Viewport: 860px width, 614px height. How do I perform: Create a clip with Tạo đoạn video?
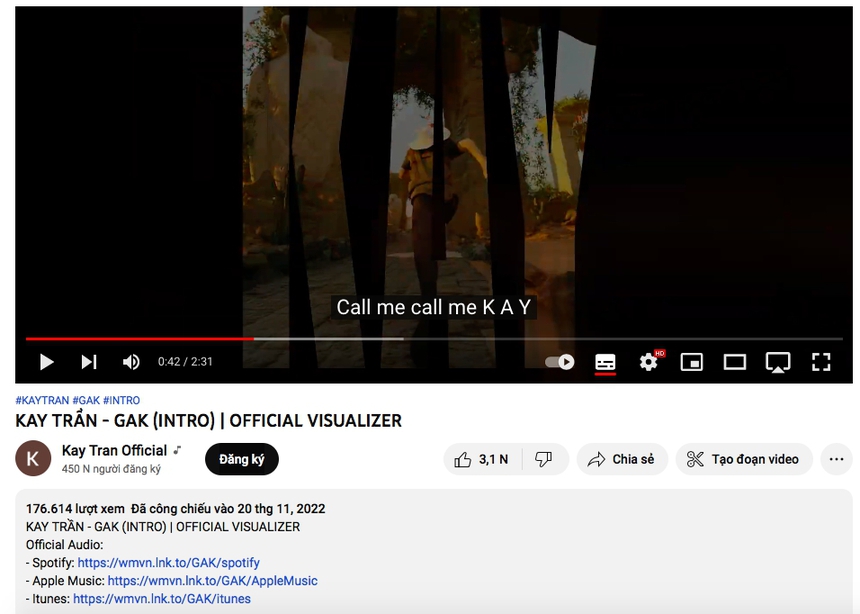coord(744,459)
